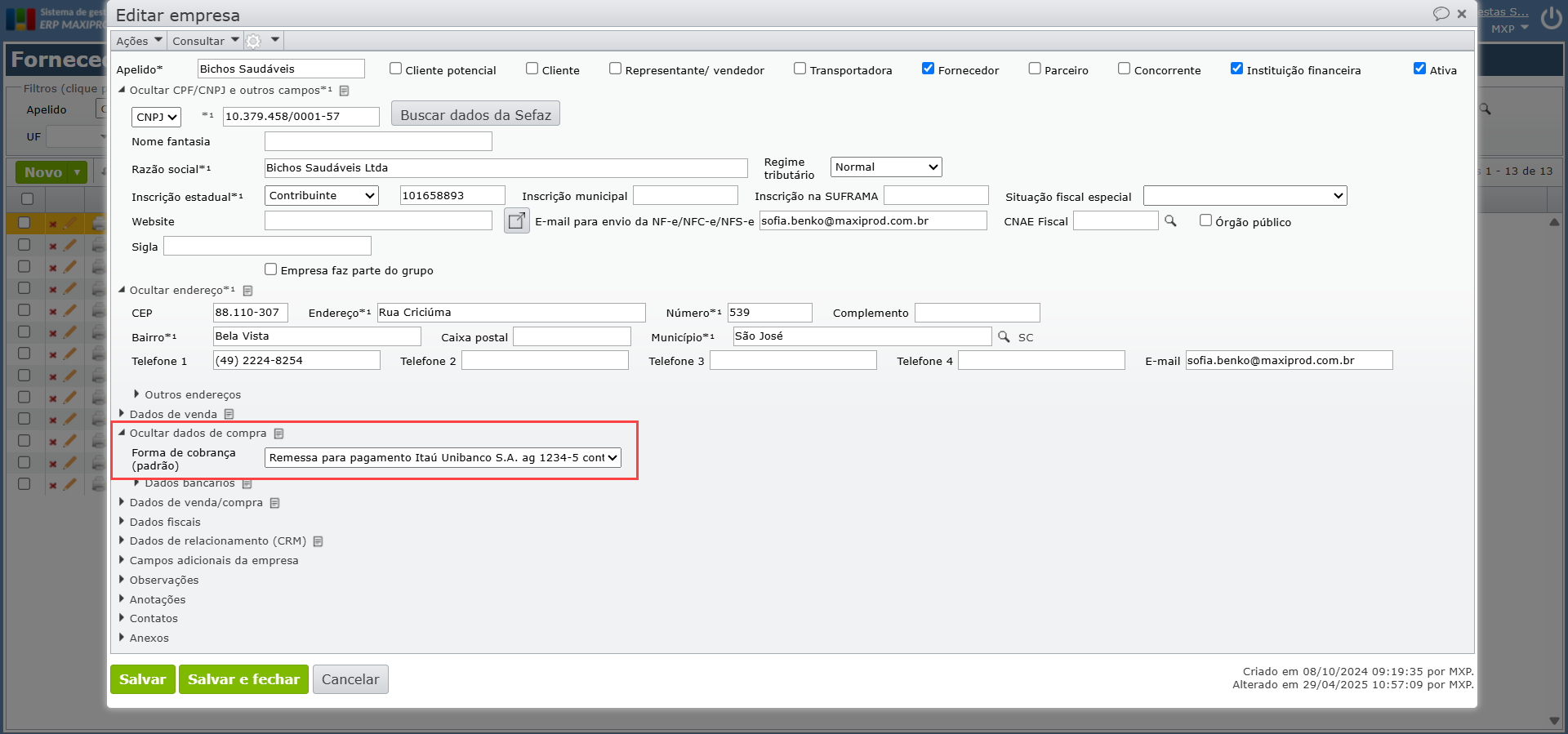Screen dimensions: 1568x734
Task: Click note icon beside Dados de relacionamento (CRM)
Action: click(318, 541)
